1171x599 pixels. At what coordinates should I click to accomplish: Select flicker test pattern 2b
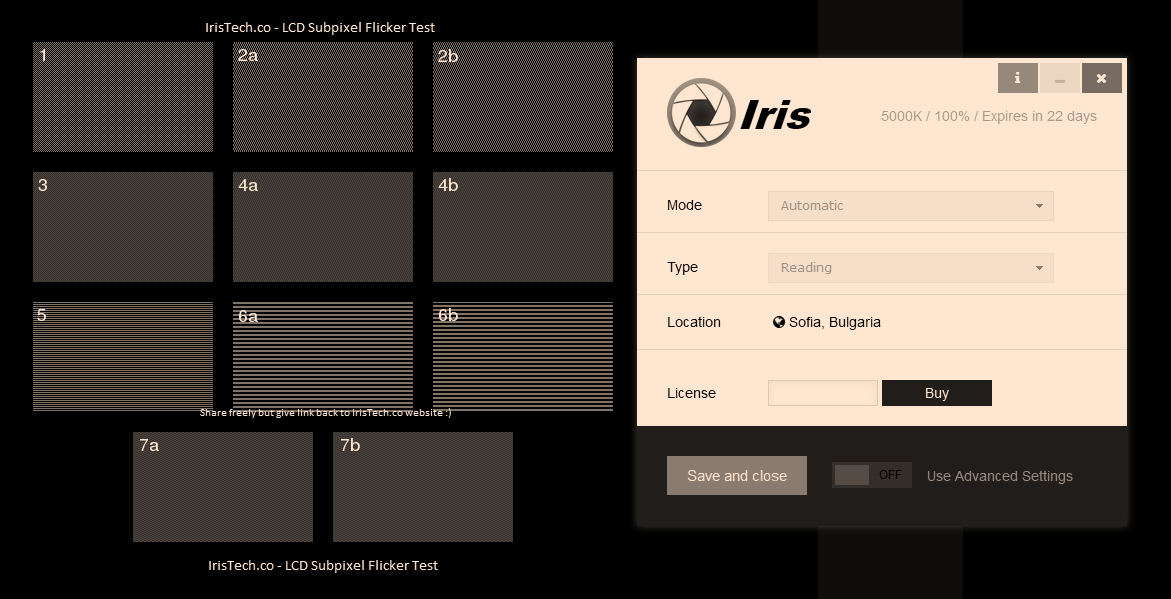[x=523, y=97]
